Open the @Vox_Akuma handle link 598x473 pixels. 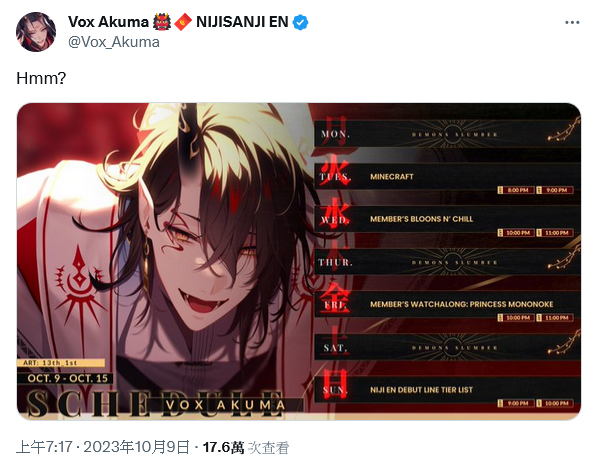(x=114, y=42)
